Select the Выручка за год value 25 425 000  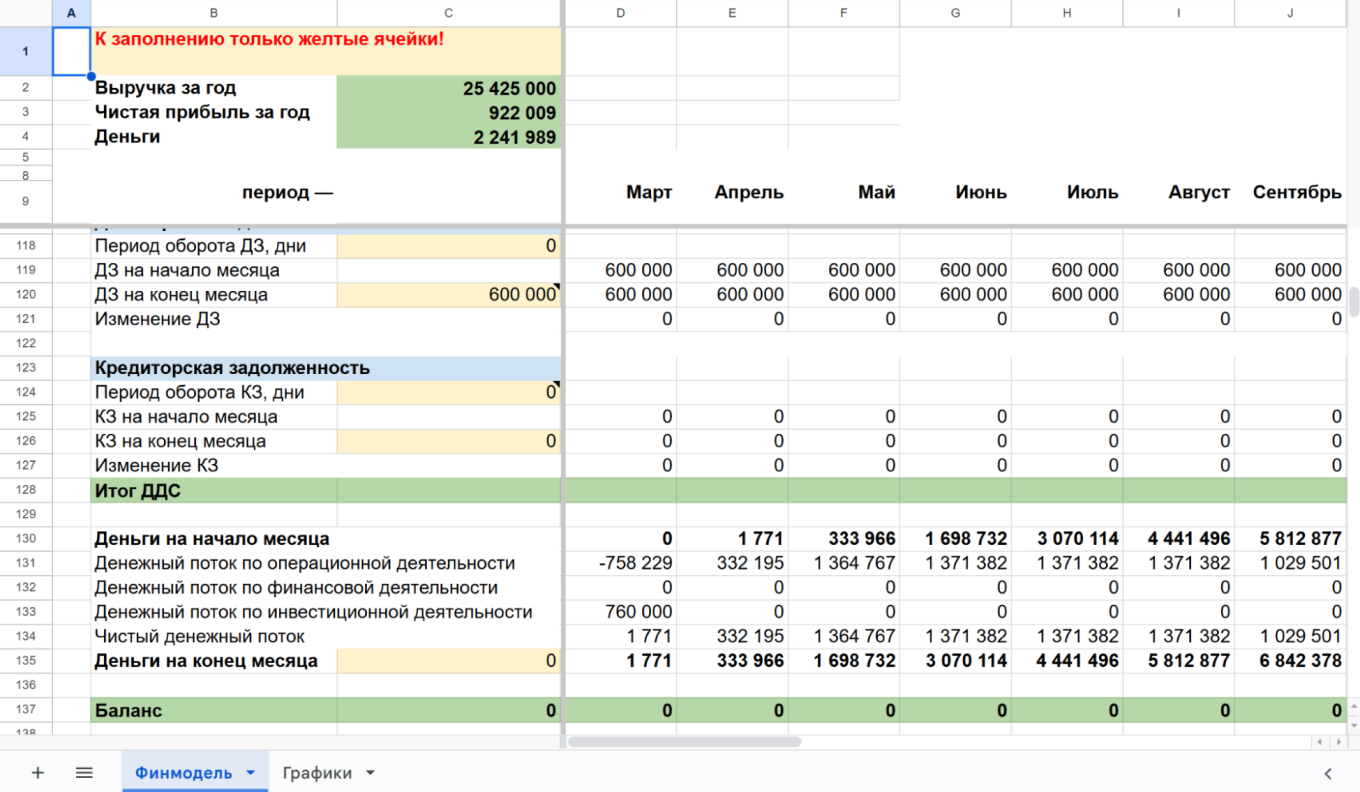(x=448, y=88)
